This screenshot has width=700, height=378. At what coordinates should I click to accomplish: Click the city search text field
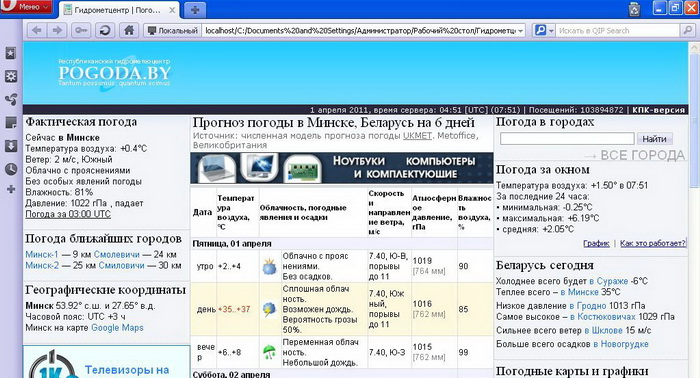(x=567, y=139)
